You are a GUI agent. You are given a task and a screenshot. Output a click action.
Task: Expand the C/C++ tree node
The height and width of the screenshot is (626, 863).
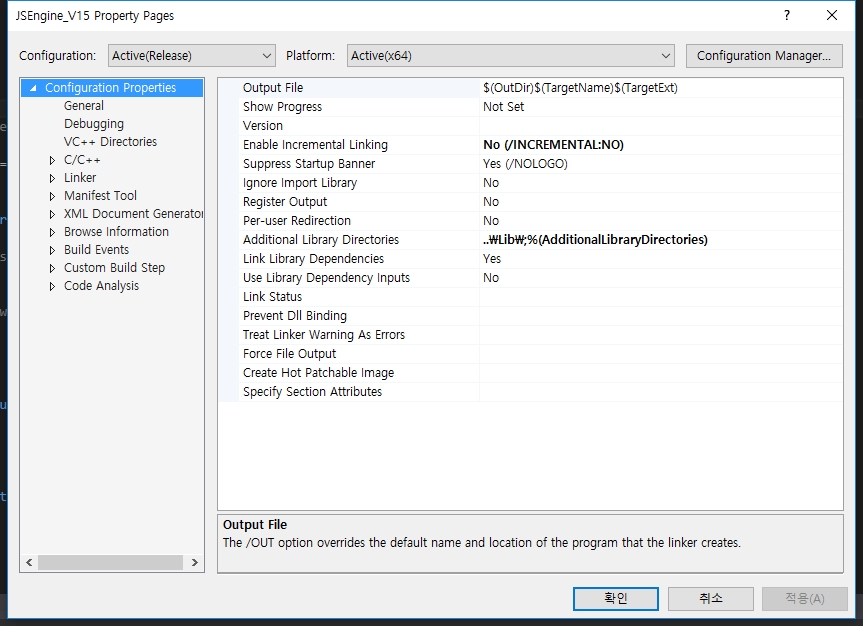tap(52, 159)
